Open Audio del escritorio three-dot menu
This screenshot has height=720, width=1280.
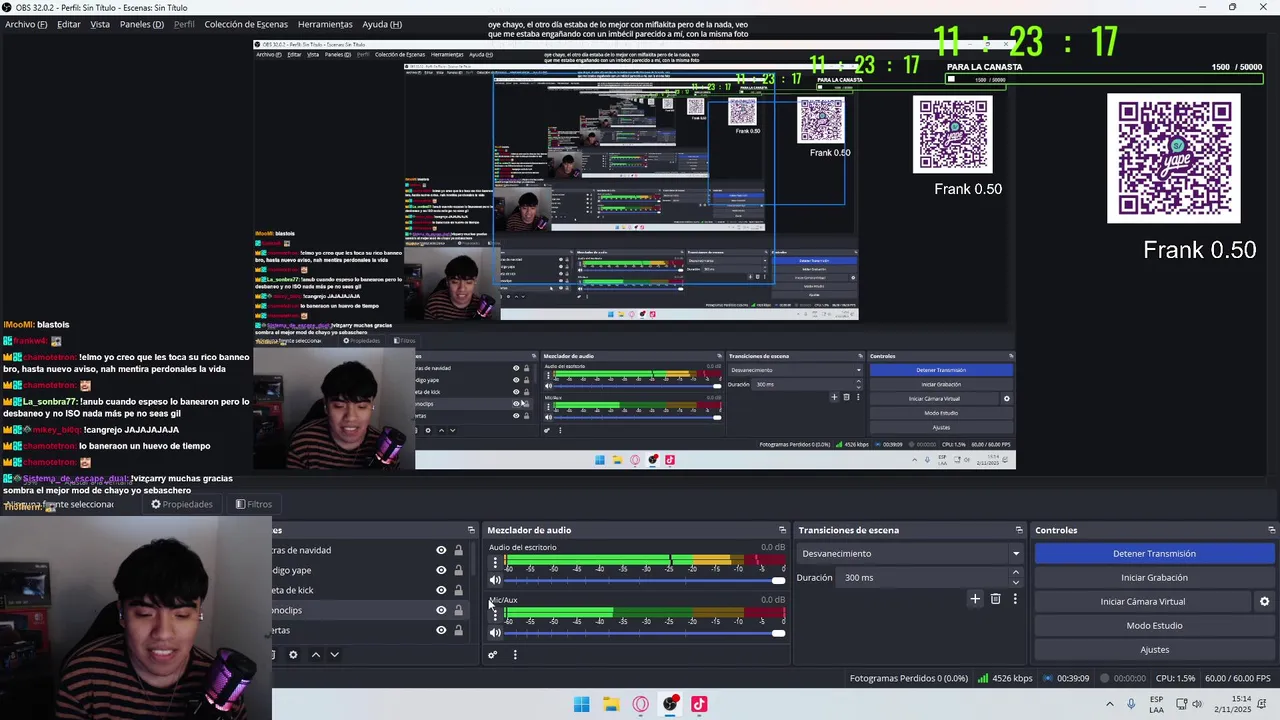494,563
